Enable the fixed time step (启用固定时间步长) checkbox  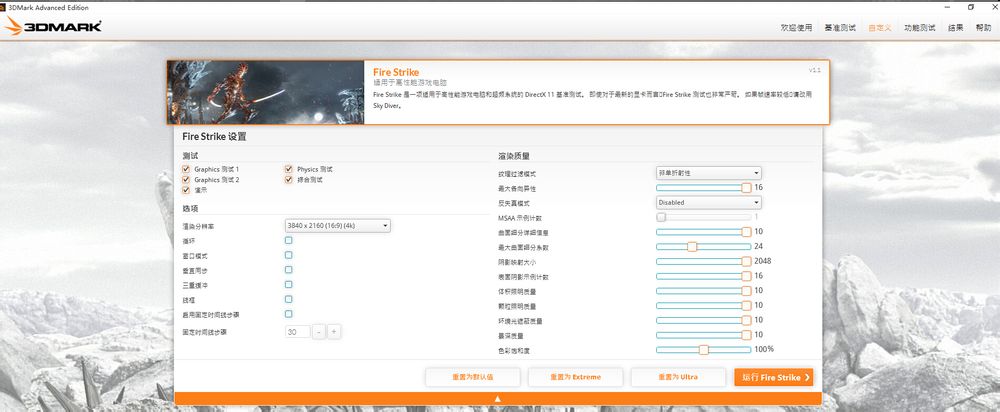coord(289,314)
